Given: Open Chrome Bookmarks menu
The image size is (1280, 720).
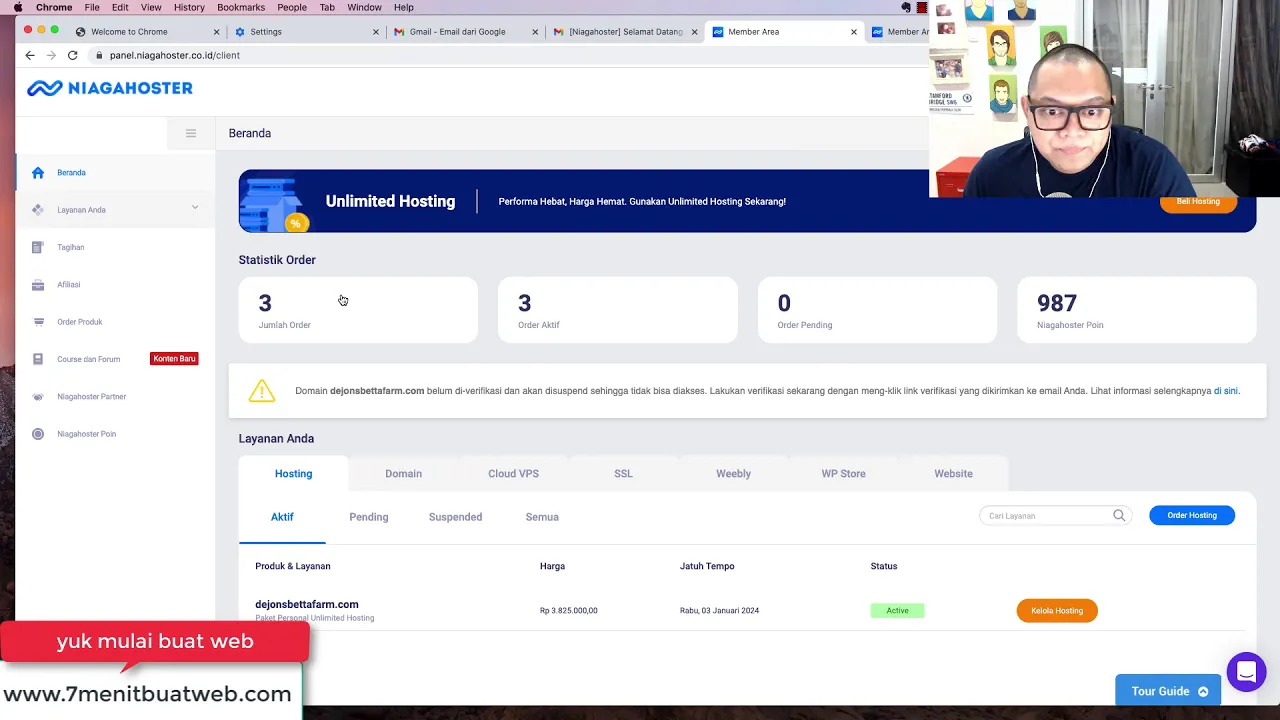Looking at the screenshot, I should click(x=241, y=7).
